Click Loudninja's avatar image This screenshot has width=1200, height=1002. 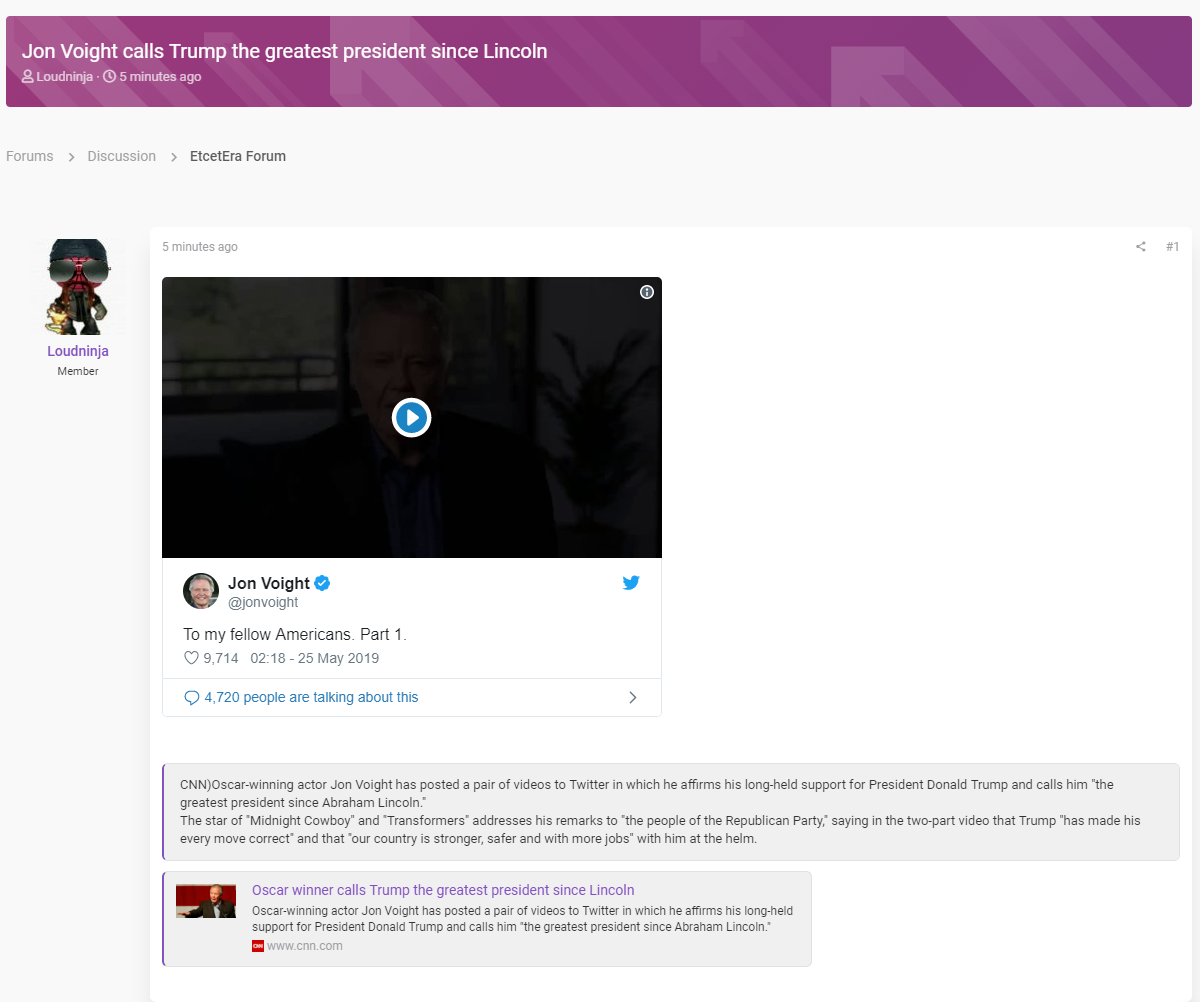coord(78,286)
